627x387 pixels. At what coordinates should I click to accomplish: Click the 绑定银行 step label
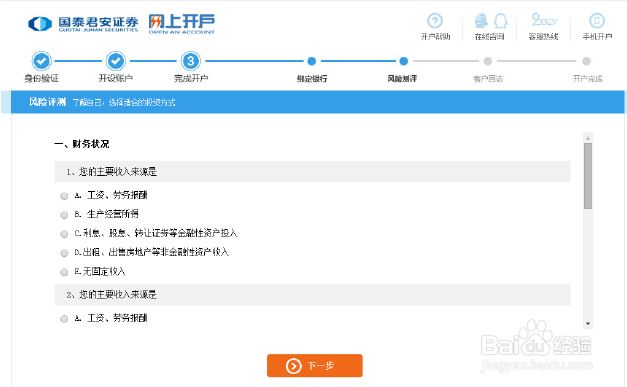pyautogui.click(x=312, y=79)
